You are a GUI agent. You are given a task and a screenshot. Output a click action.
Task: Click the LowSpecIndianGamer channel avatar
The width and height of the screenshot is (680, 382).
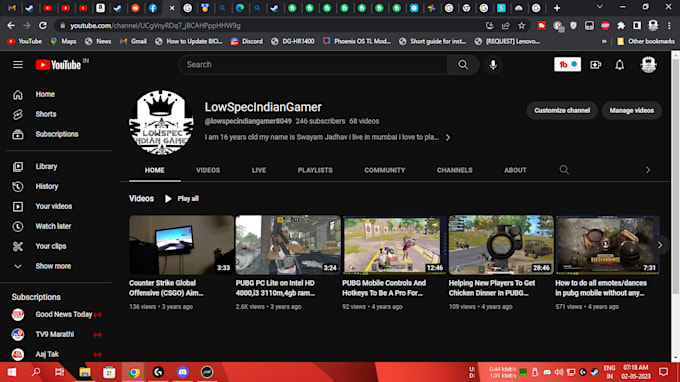[161, 122]
